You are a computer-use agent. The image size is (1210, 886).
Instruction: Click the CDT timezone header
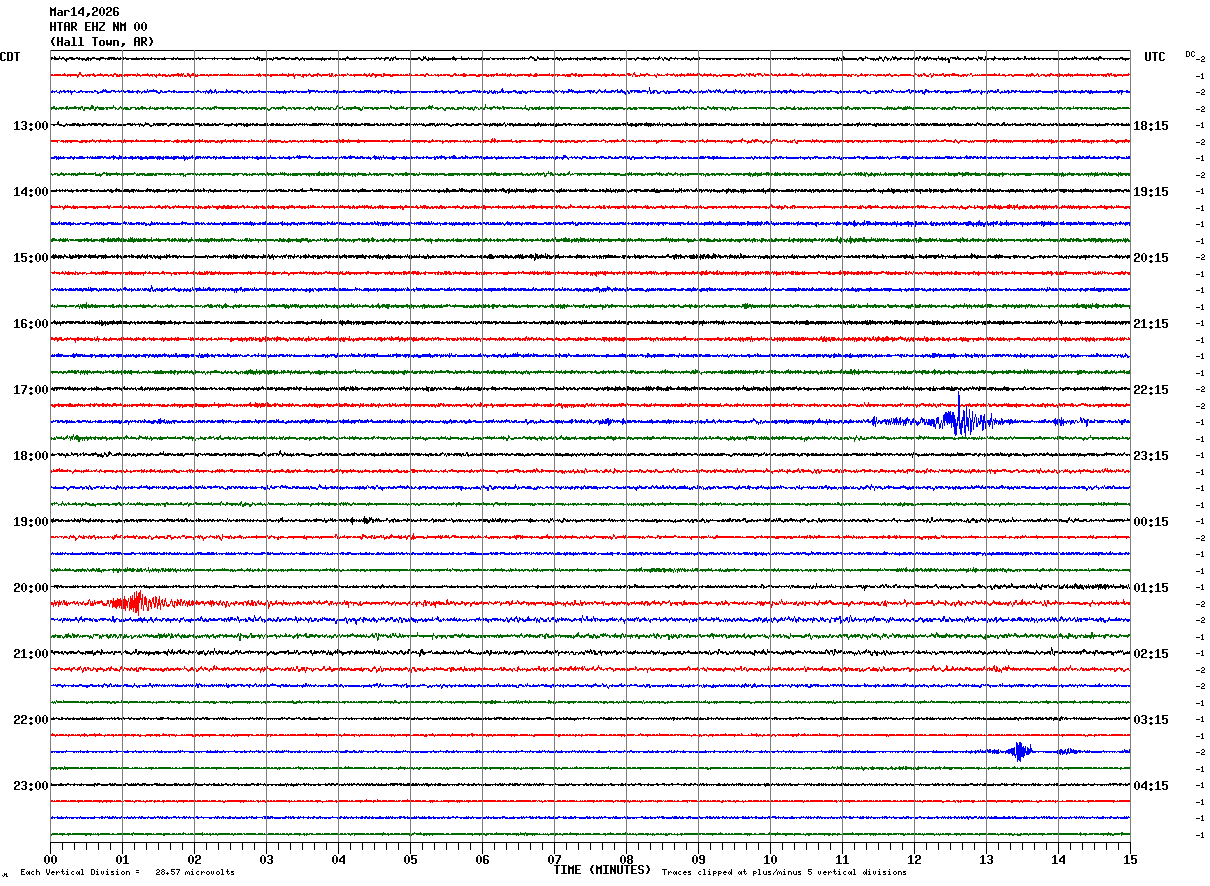[10, 57]
